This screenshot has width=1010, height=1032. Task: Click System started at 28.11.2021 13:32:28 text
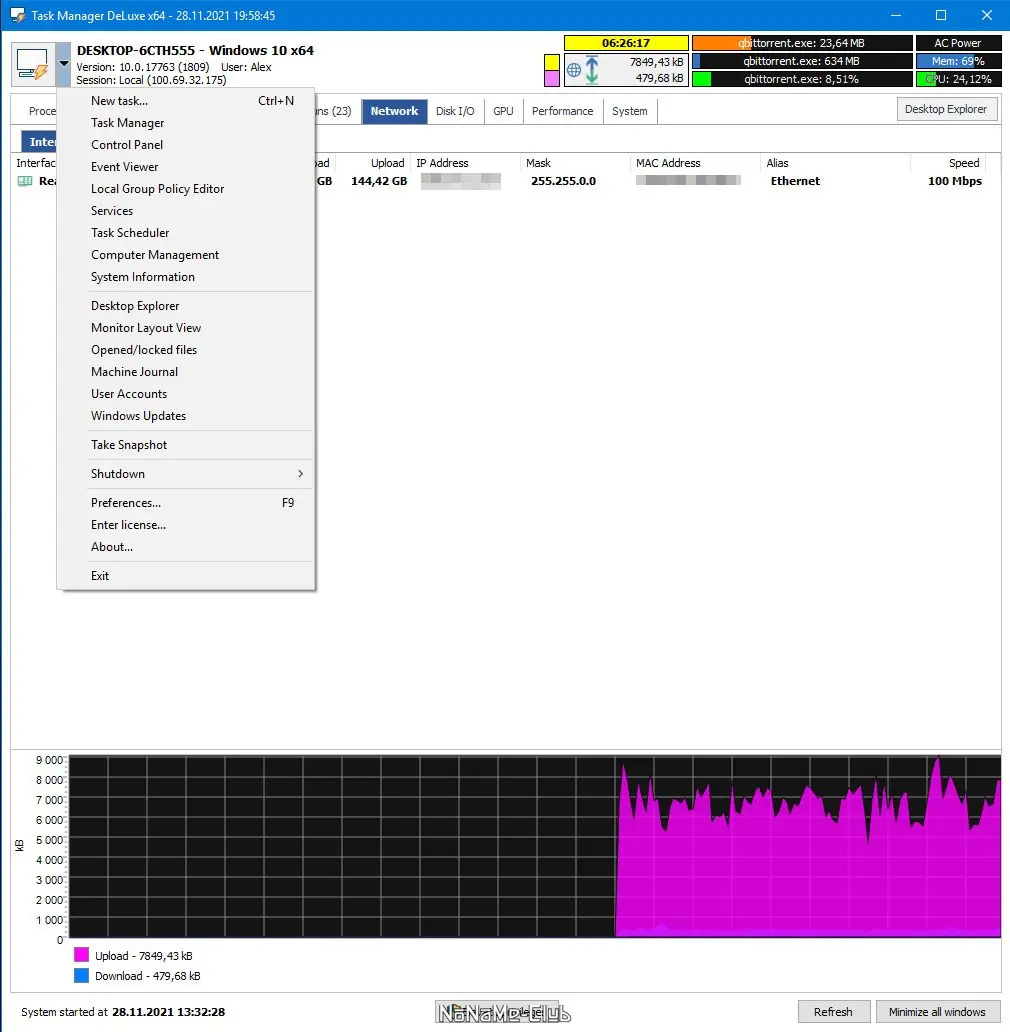pos(123,1012)
